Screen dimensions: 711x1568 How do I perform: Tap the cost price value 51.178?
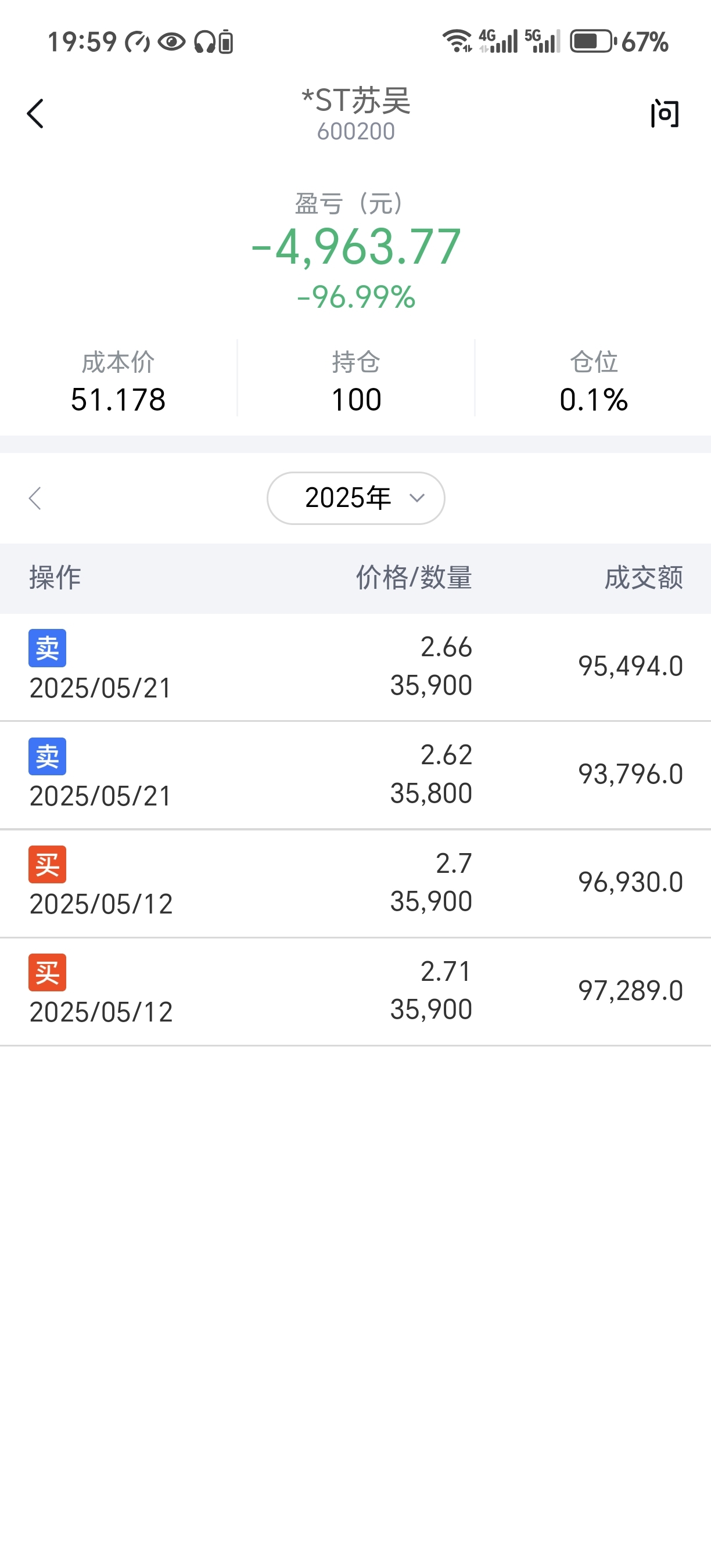tap(118, 400)
